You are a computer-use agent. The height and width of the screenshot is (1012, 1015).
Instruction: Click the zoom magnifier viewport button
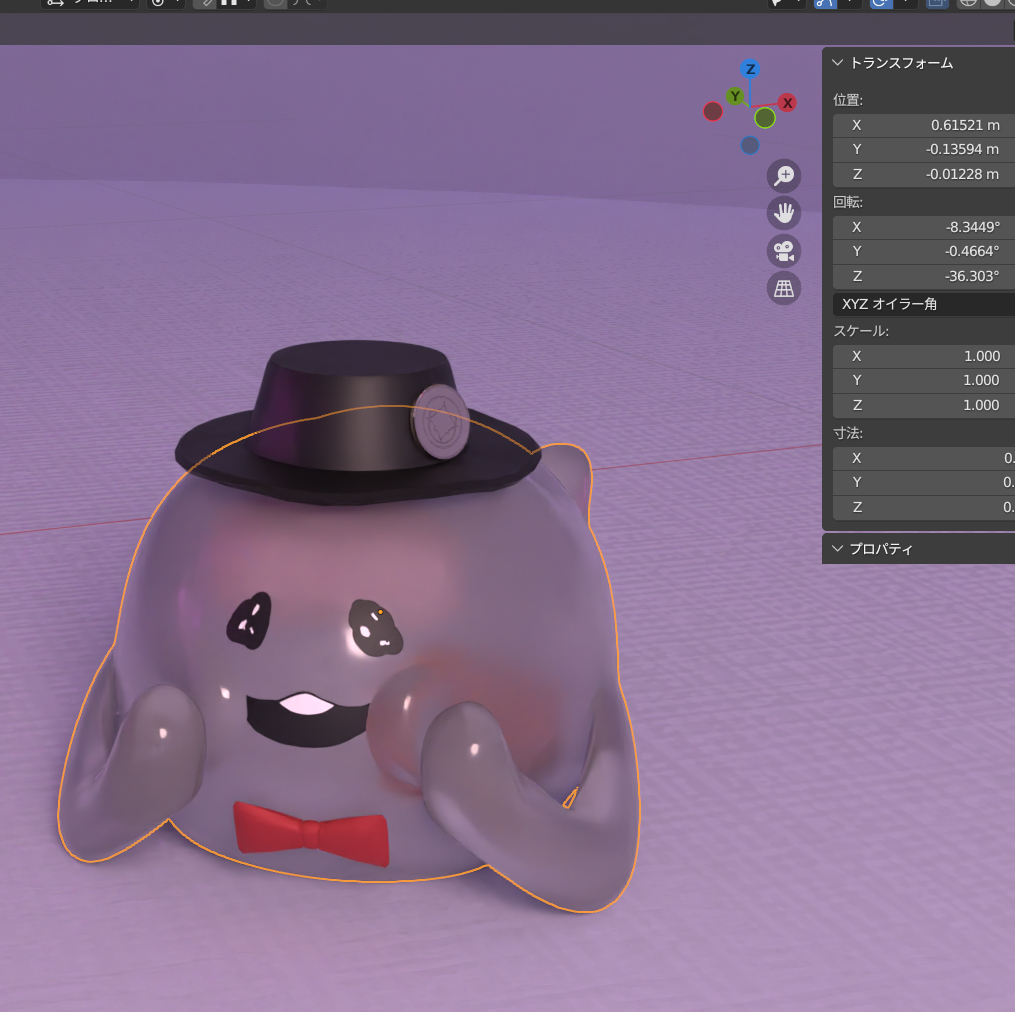pos(783,176)
